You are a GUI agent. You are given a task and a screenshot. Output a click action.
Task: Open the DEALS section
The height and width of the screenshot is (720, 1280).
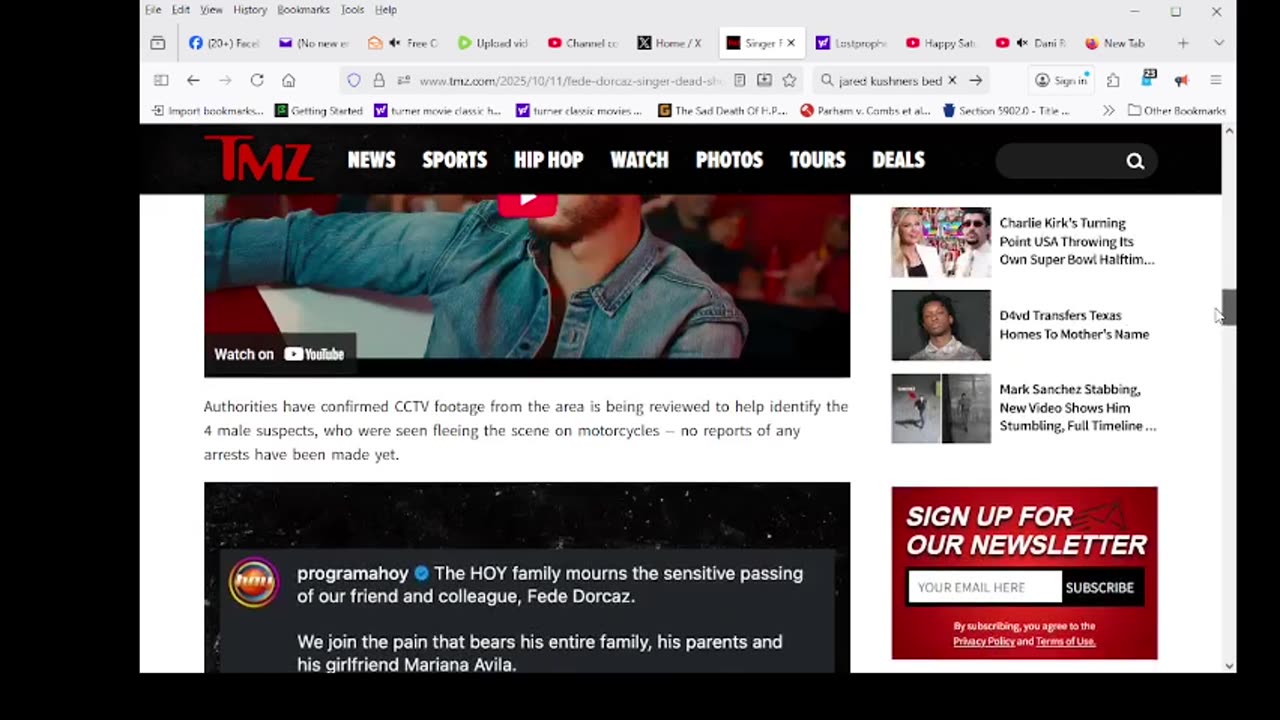(898, 160)
